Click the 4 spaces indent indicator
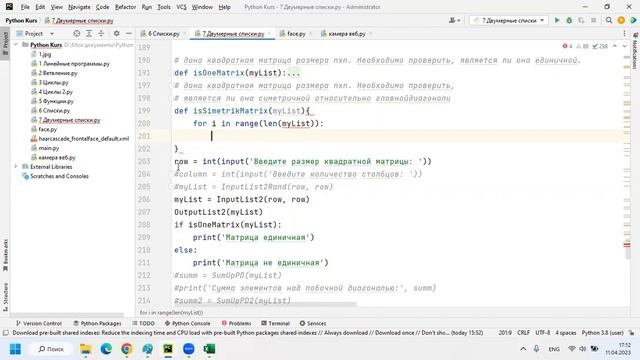640x360 pixels. pos(566,333)
